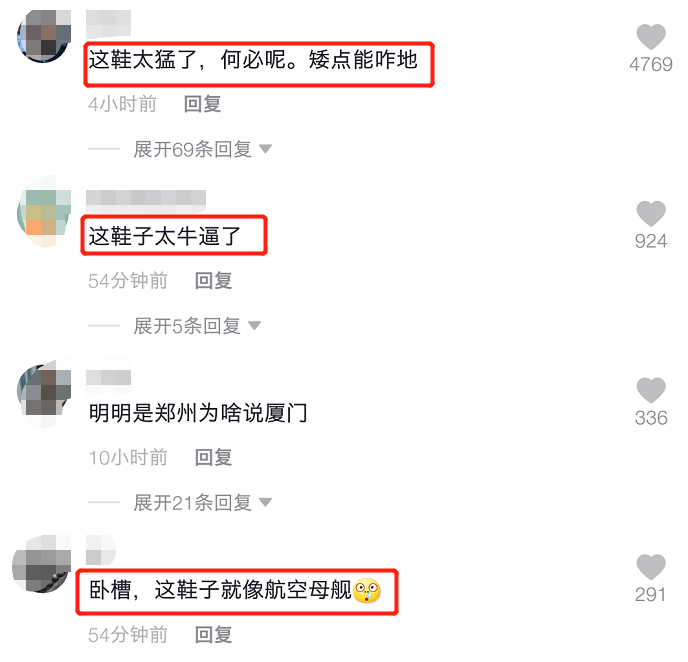Like the comment with 924 likes
The image size is (688, 662).
pos(651,214)
